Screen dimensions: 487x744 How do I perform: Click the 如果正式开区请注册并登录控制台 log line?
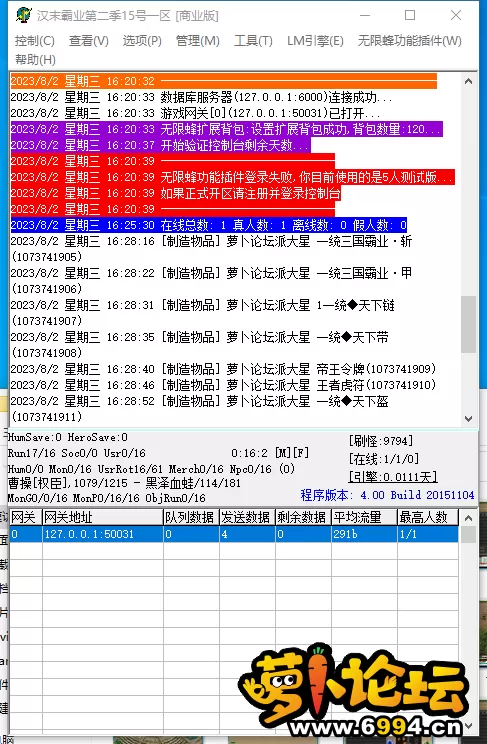[x=176, y=193]
